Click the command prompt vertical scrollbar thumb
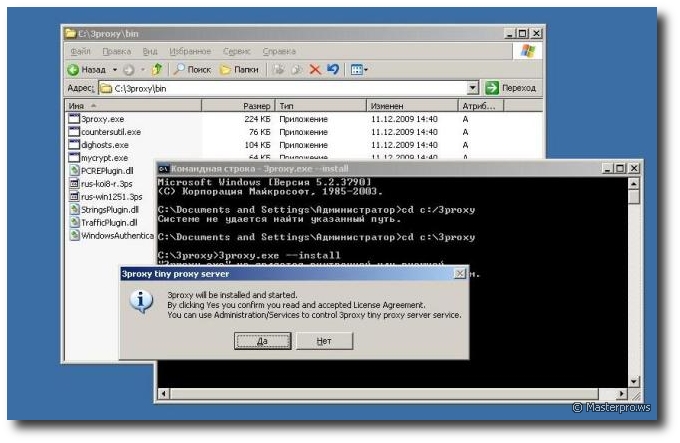 (x=634, y=196)
